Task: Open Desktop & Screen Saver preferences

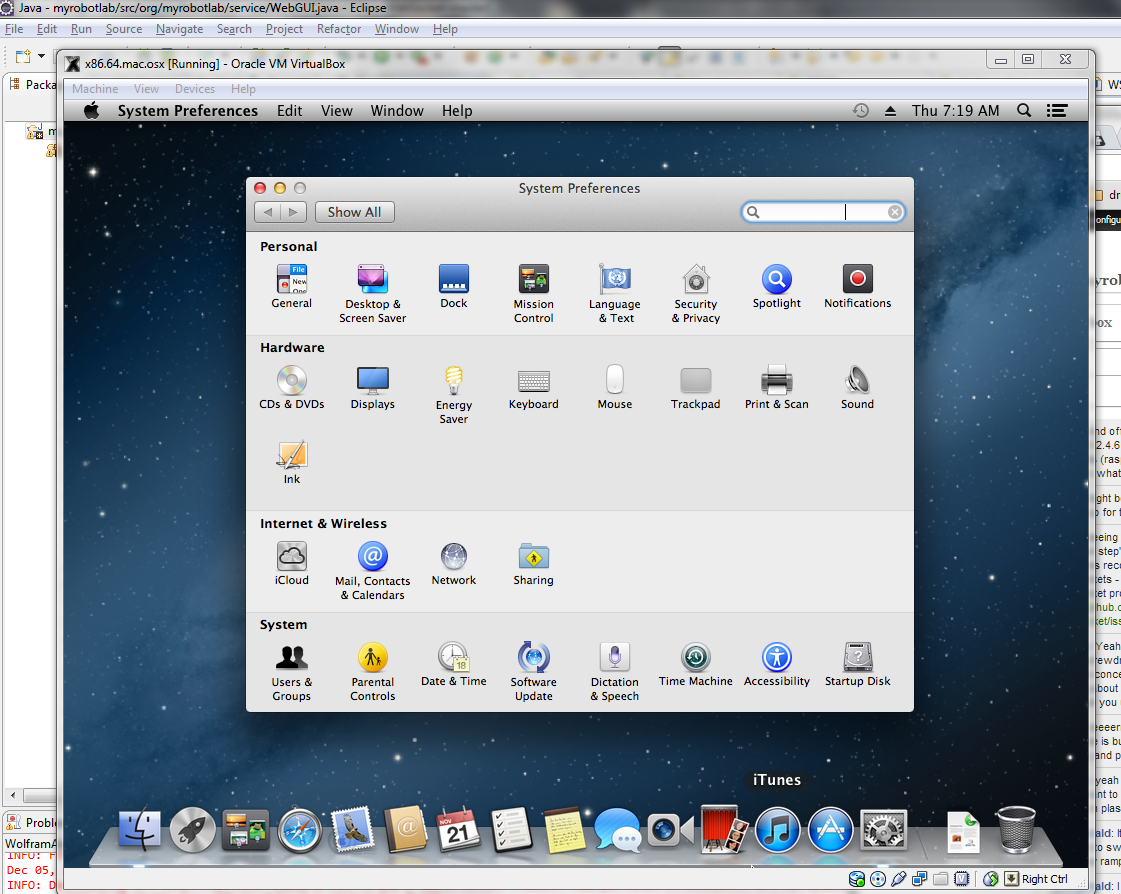Action: pos(372,293)
